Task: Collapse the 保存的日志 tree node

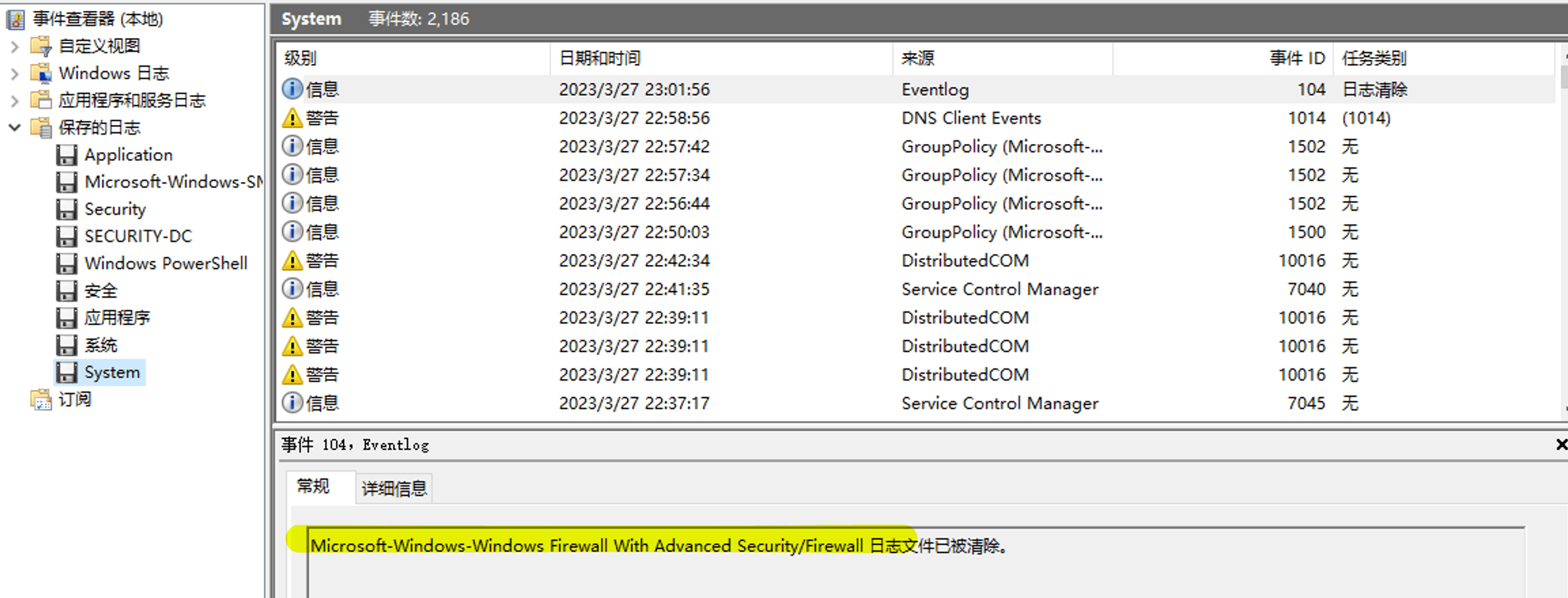Action: [15, 128]
